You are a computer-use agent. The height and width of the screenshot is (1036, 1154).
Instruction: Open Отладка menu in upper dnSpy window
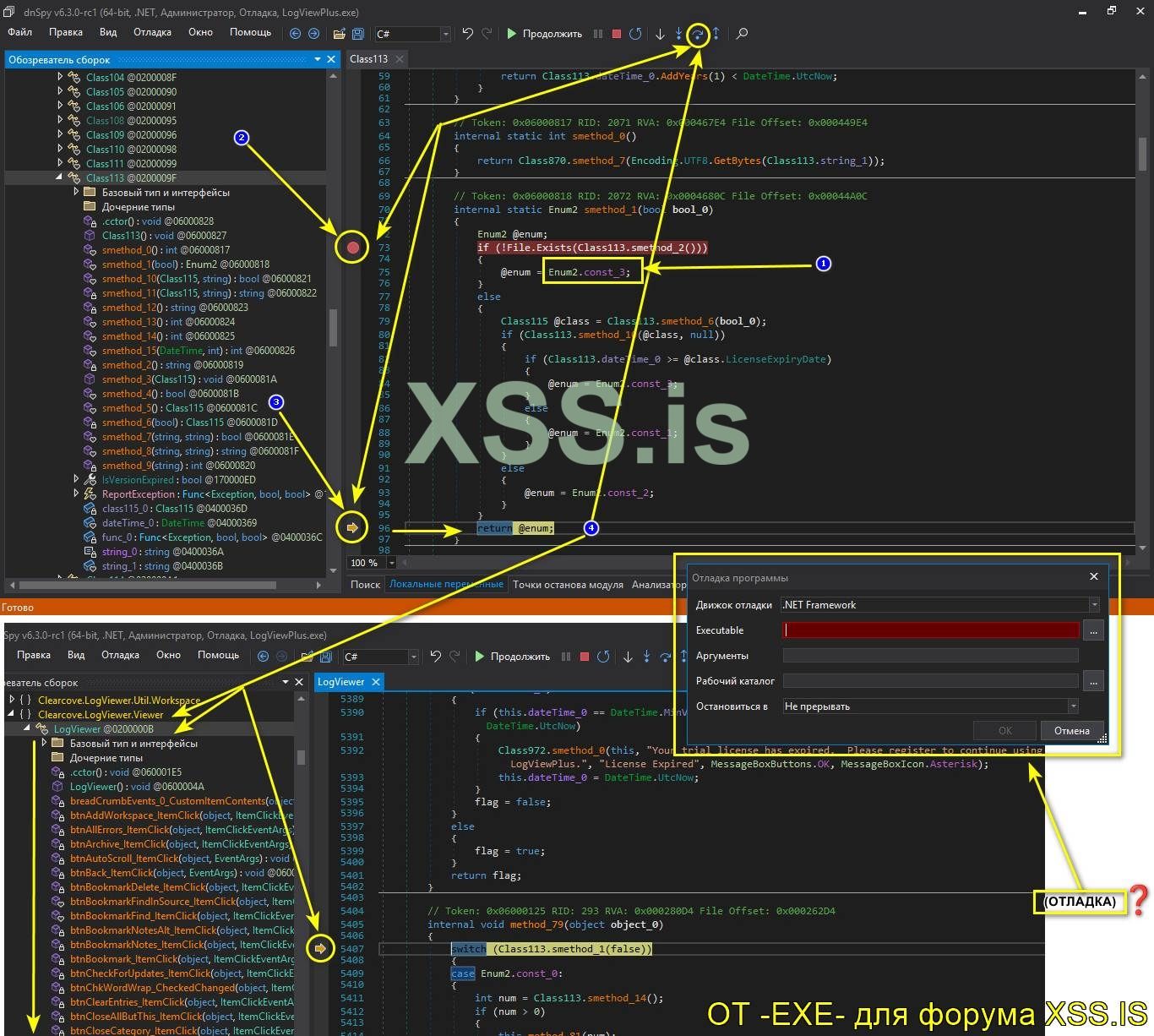pos(152,32)
